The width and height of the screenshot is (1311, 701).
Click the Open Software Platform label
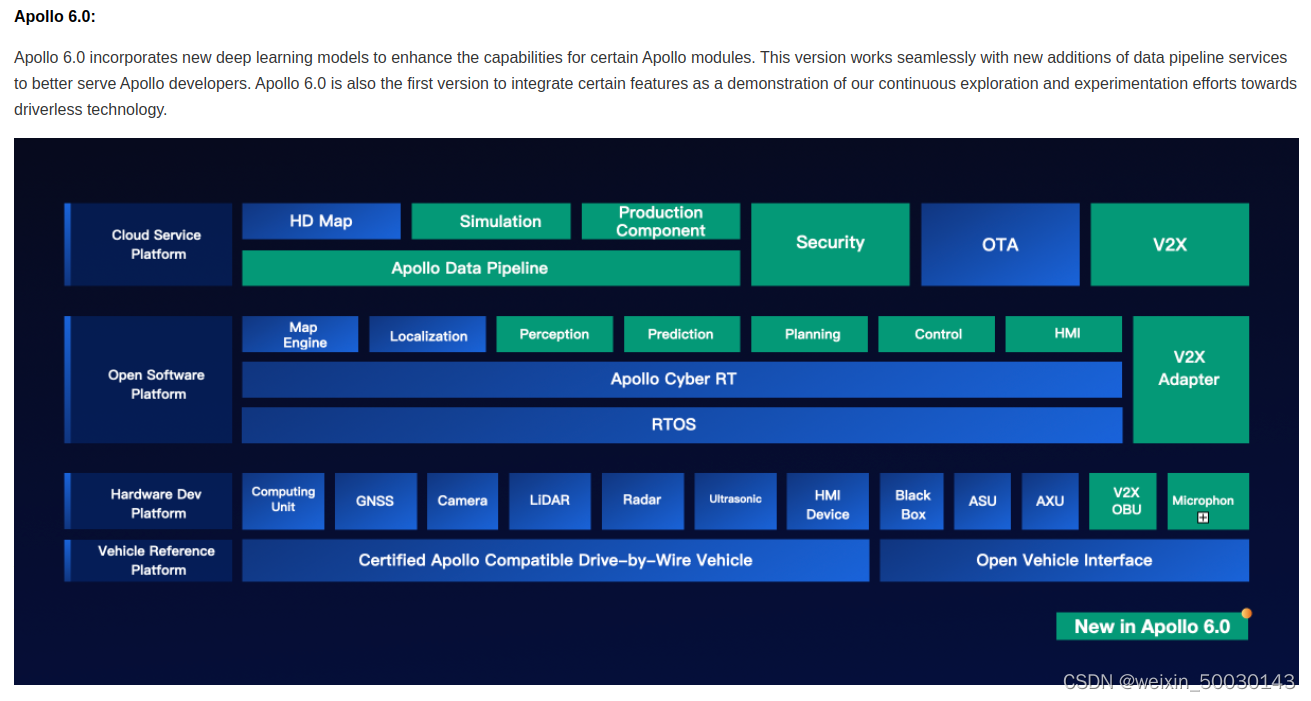(149, 380)
